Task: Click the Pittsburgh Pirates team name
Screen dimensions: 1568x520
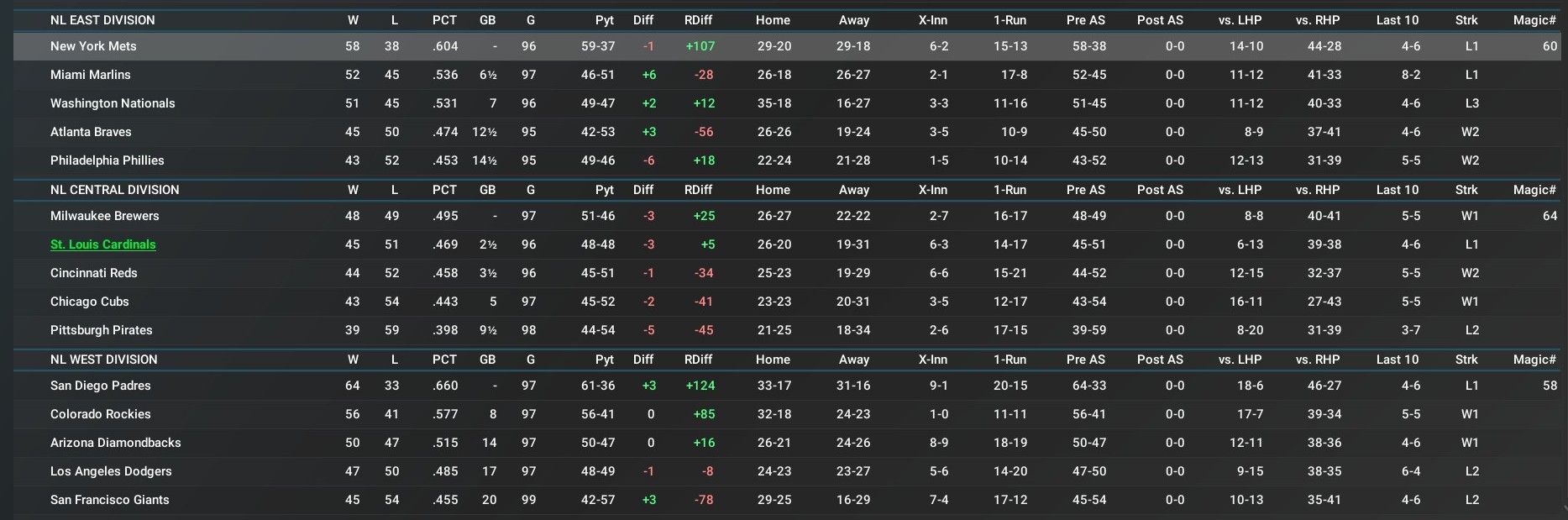Action: tap(102, 330)
